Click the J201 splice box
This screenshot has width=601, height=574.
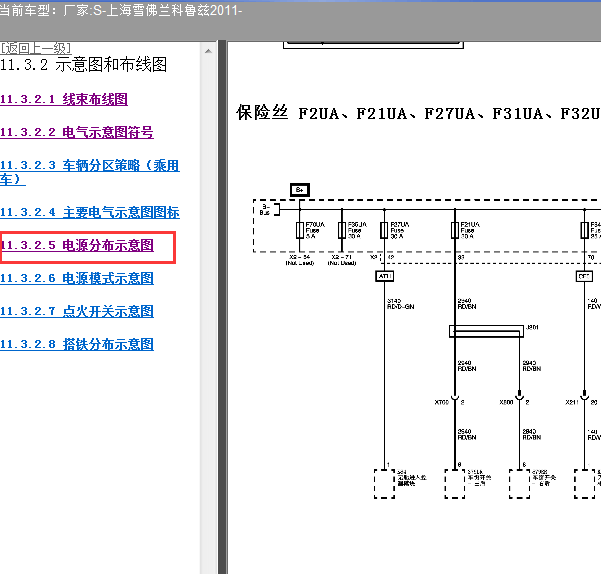[486, 331]
